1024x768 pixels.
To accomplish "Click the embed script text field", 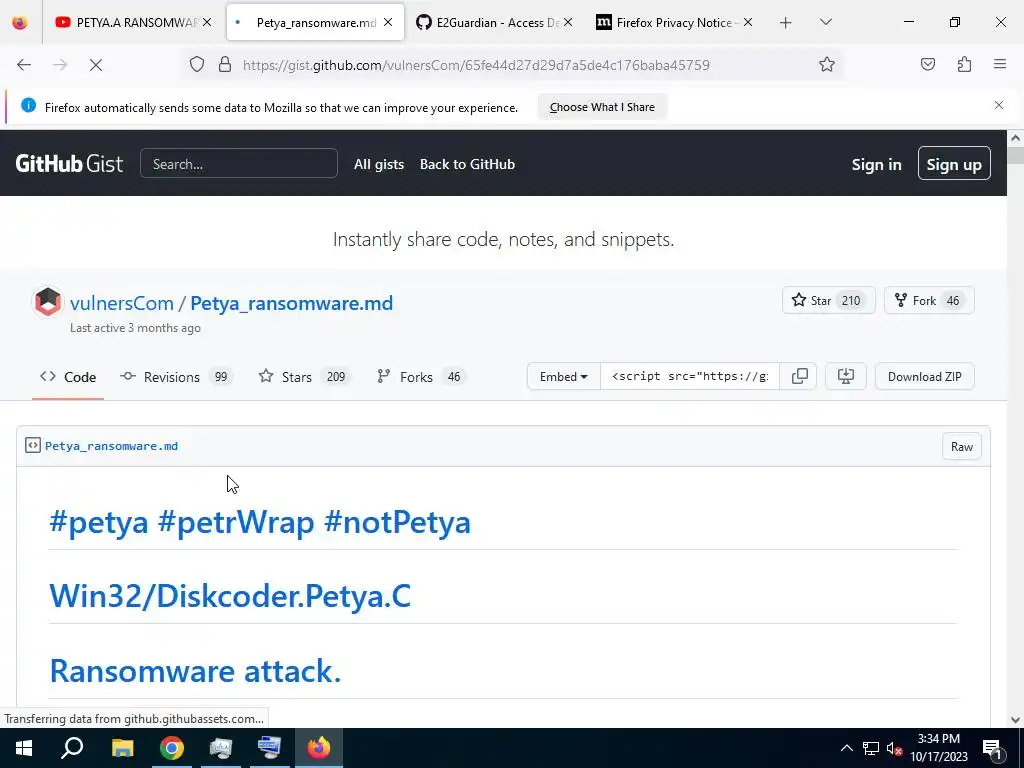I will coord(690,376).
